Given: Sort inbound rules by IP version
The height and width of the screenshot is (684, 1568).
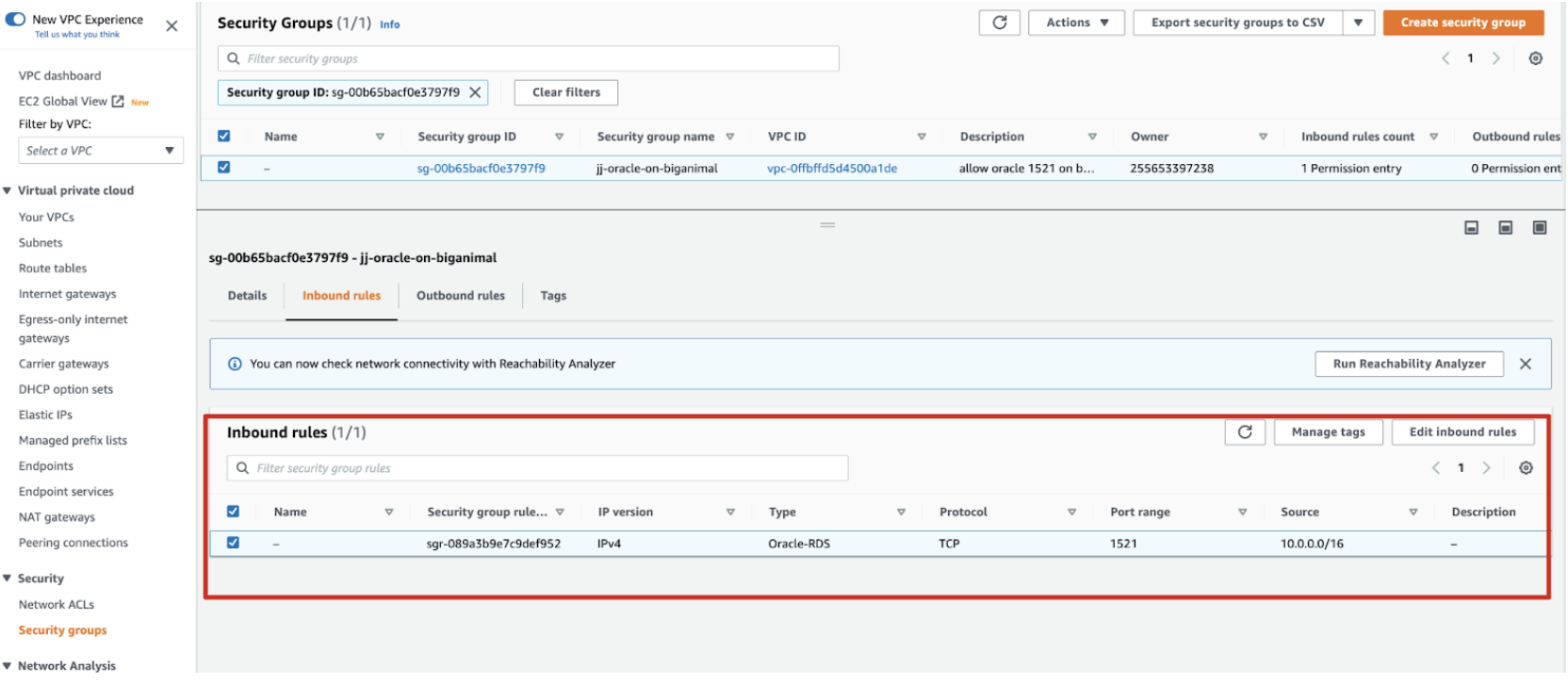Looking at the screenshot, I should 730,513.
